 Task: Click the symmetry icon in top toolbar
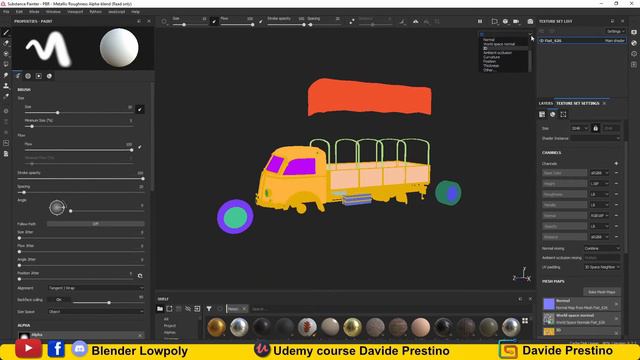click(x=416, y=21)
